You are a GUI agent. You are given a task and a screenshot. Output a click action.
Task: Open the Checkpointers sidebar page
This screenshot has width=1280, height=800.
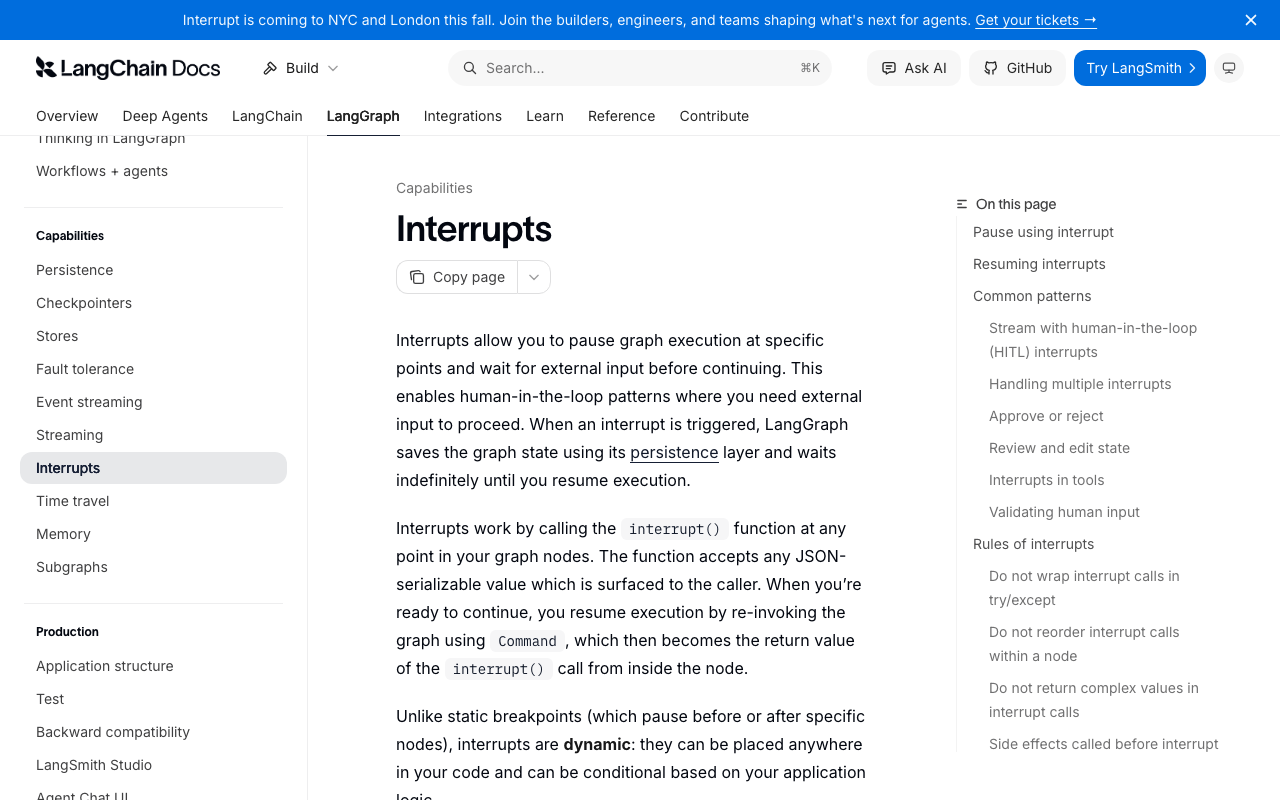coord(153,303)
